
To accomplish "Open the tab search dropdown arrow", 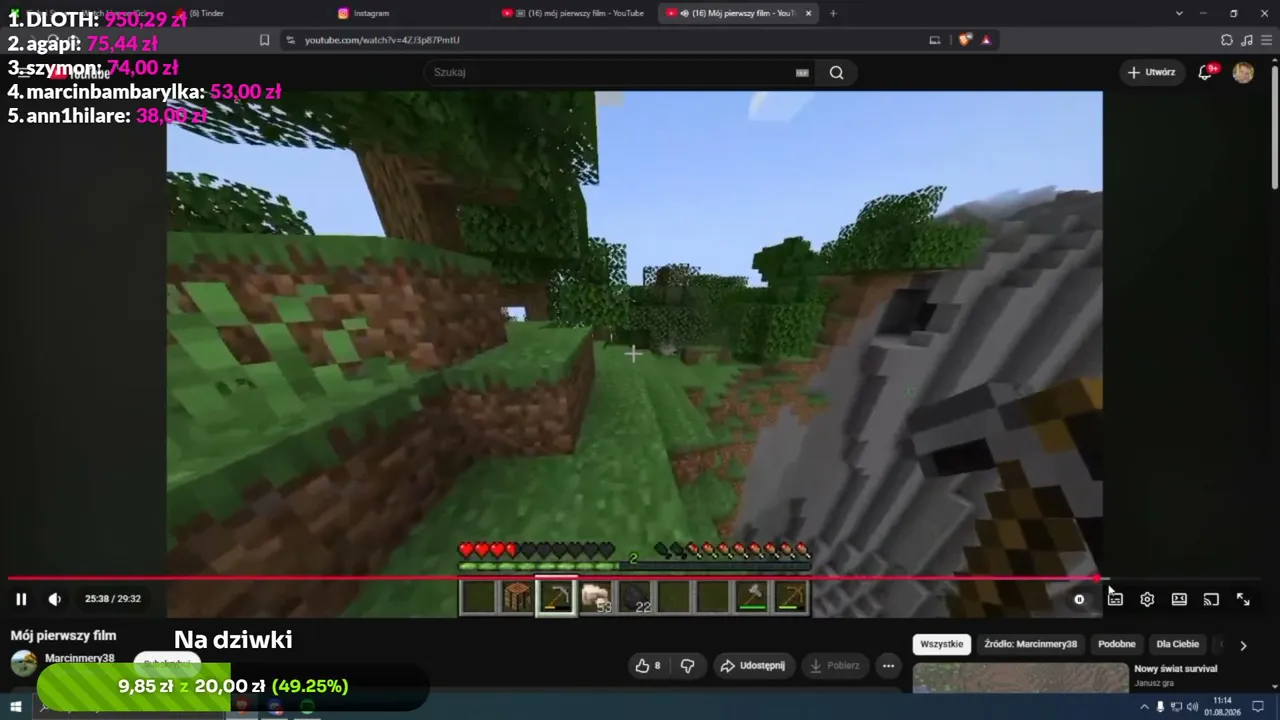I will [1179, 13].
